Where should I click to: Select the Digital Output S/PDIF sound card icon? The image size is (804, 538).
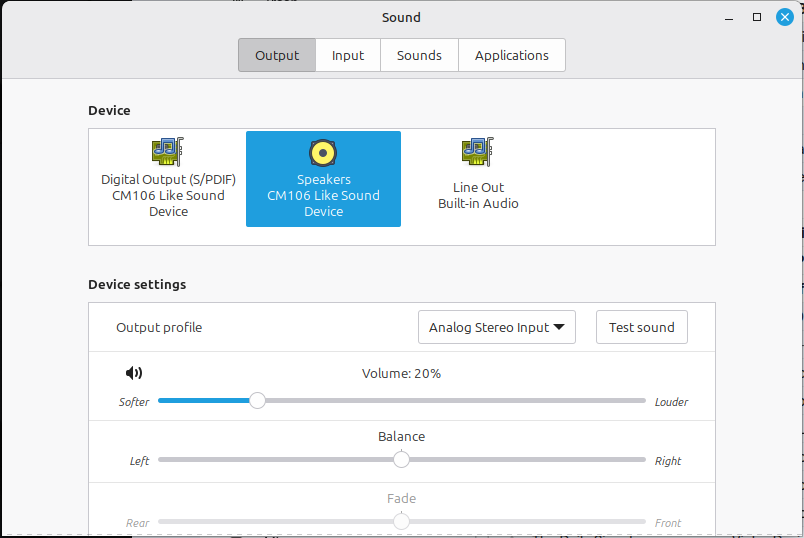pyautogui.click(x=168, y=152)
